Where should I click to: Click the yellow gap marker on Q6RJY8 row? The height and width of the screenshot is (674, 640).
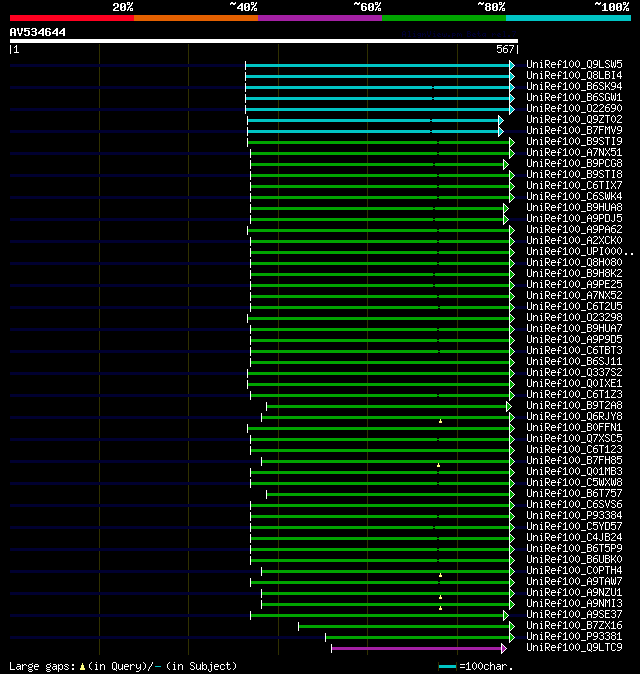click(441, 421)
